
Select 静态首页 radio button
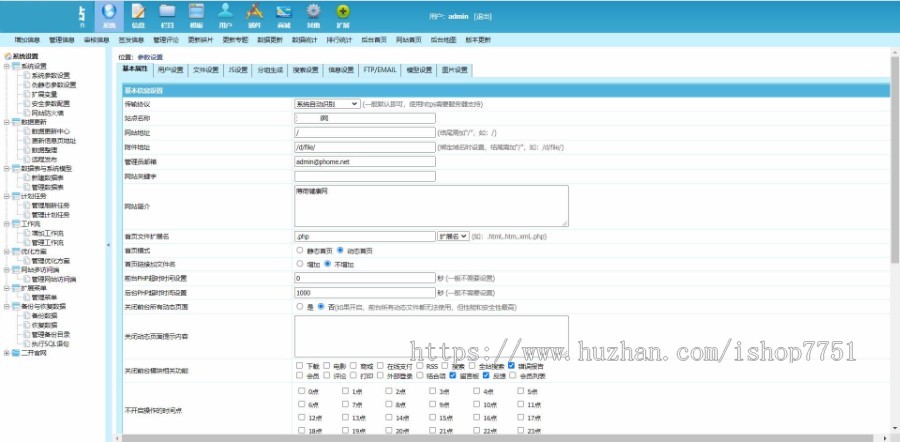[300, 250]
